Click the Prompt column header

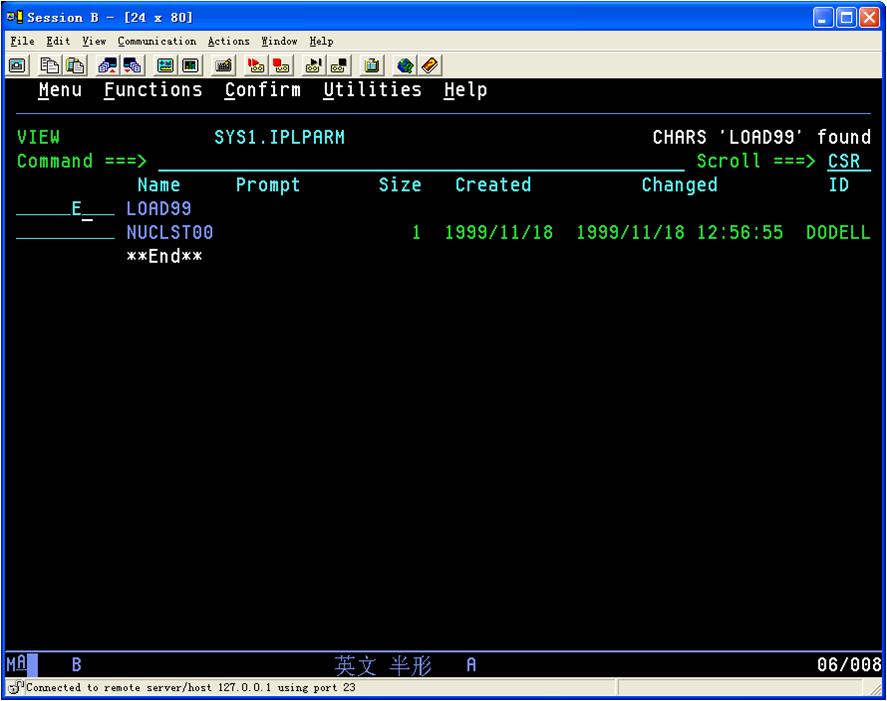pyautogui.click(x=268, y=185)
